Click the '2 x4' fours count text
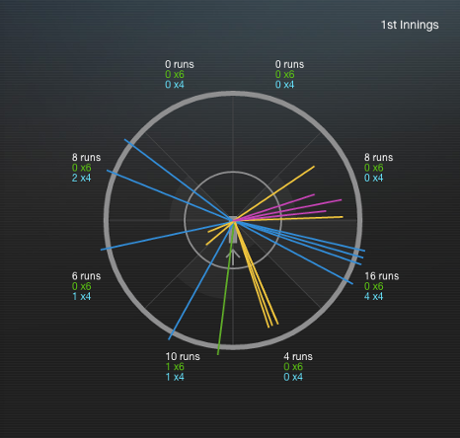This screenshot has width=460, height=438. 81,178
